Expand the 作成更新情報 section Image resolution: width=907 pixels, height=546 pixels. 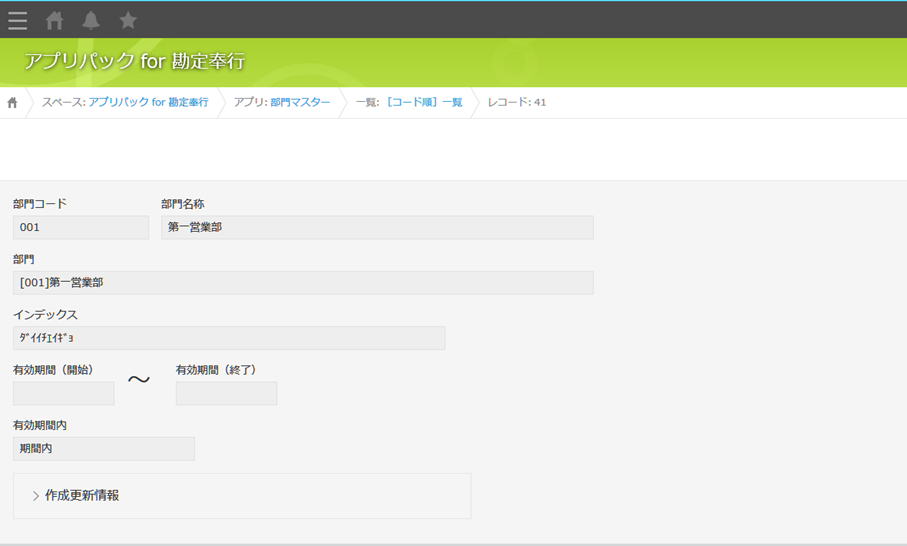click(76, 496)
